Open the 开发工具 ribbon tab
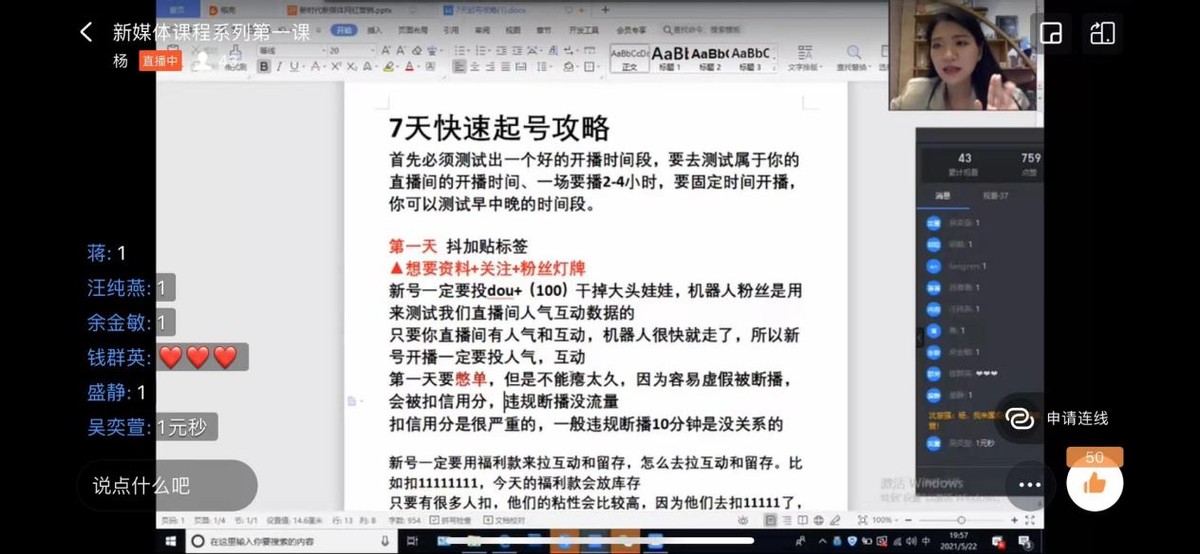Viewport: 1200px width, 554px height. coord(584,30)
